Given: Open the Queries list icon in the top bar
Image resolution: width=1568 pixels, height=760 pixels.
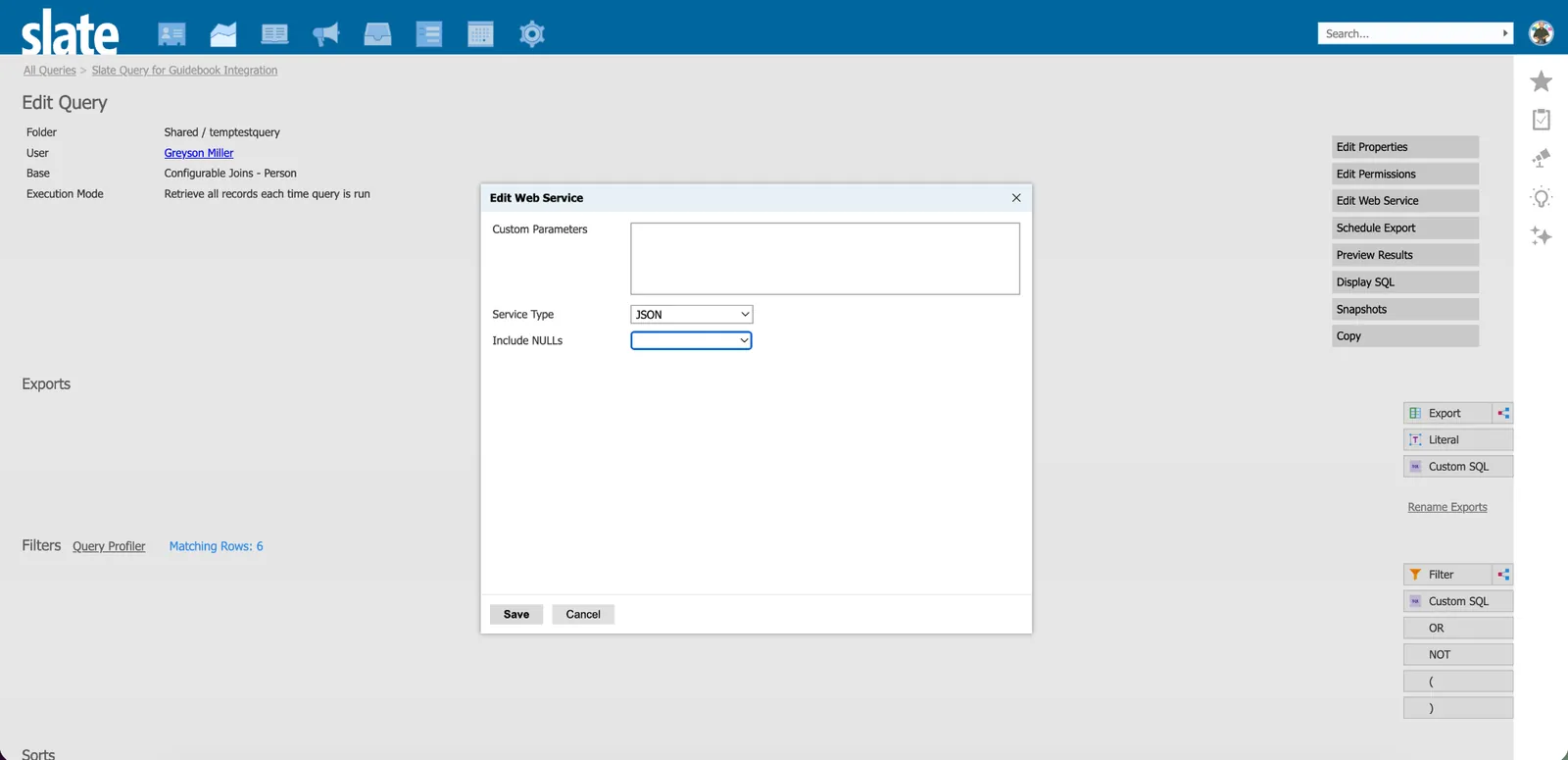Looking at the screenshot, I should tap(429, 34).
